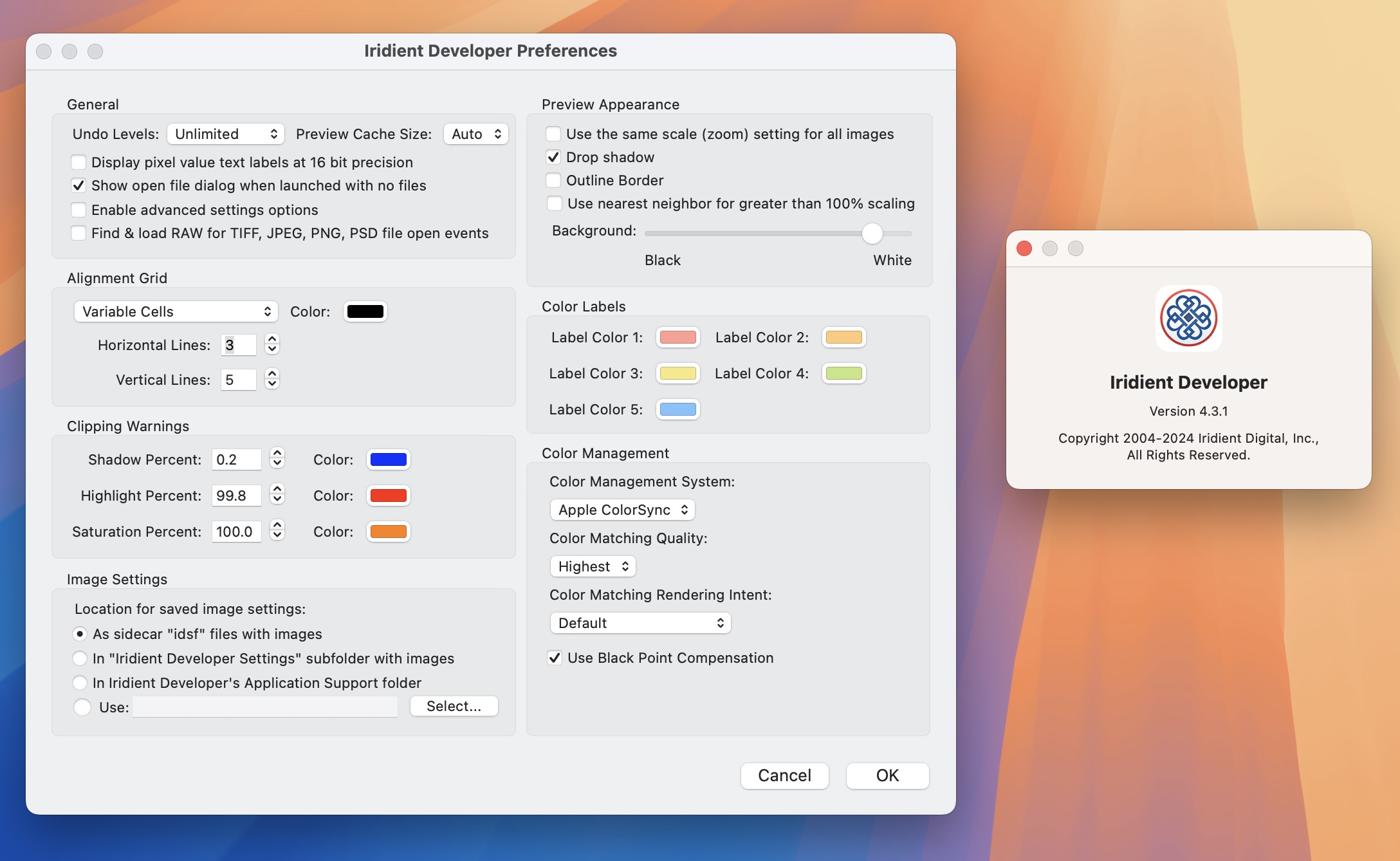Close the Iridient Developer about window

point(1024,248)
